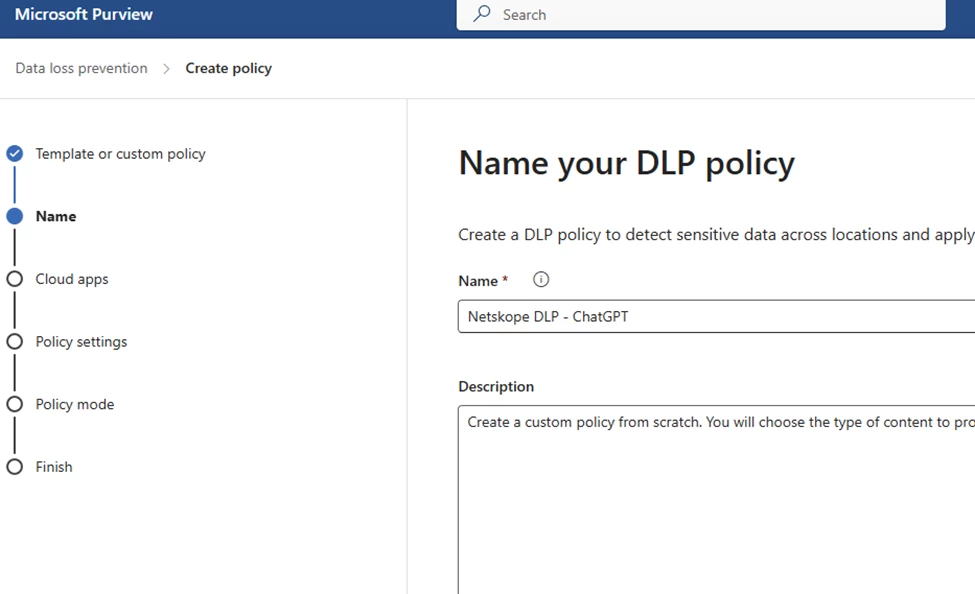Click the Microsoft Purview title
The image size is (975, 594).
point(83,14)
